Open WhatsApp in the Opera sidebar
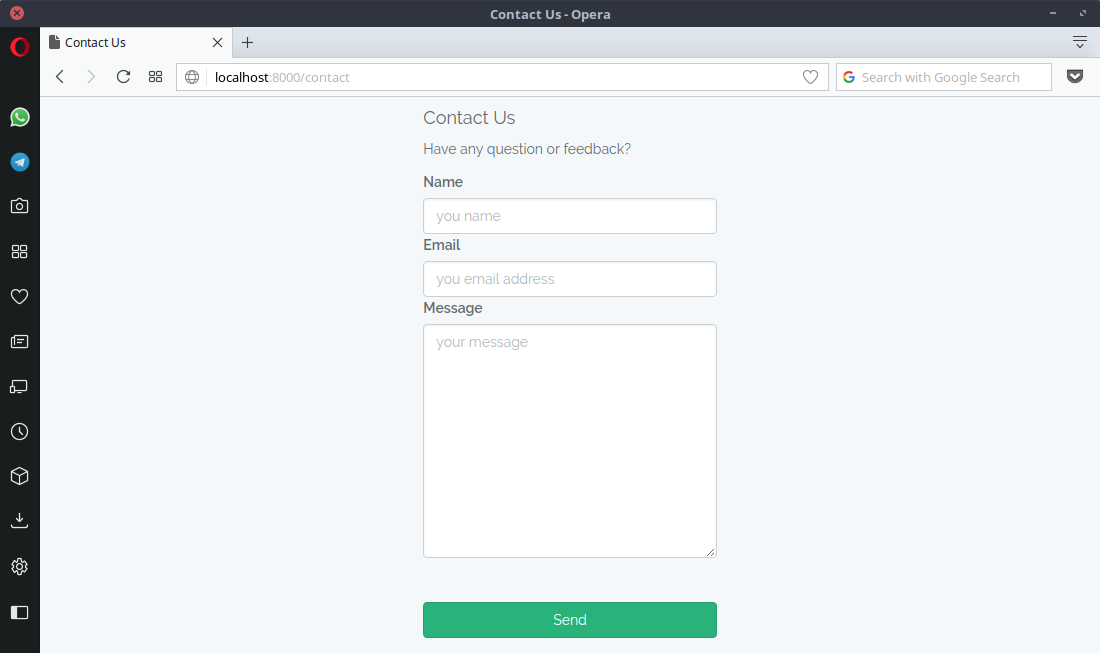This screenshot has height=653, width=1100. [19, 117]
